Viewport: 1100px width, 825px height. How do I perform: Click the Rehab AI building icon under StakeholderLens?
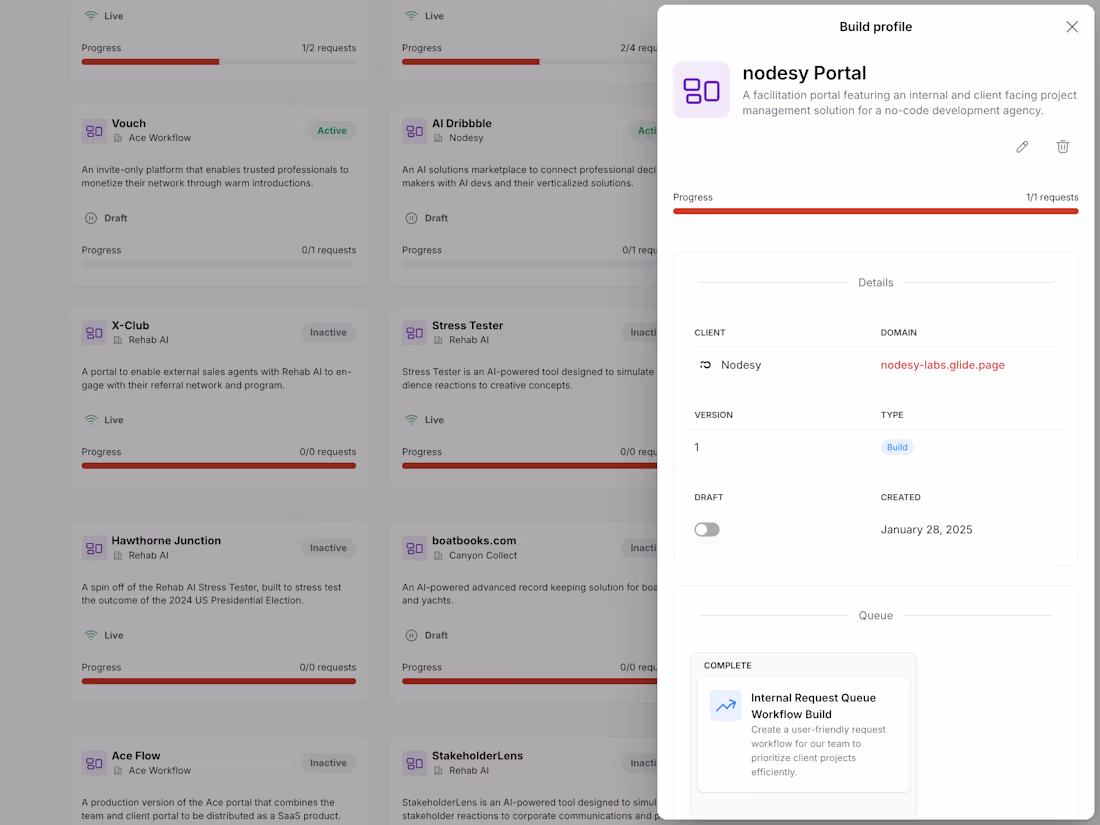point(438,771)
